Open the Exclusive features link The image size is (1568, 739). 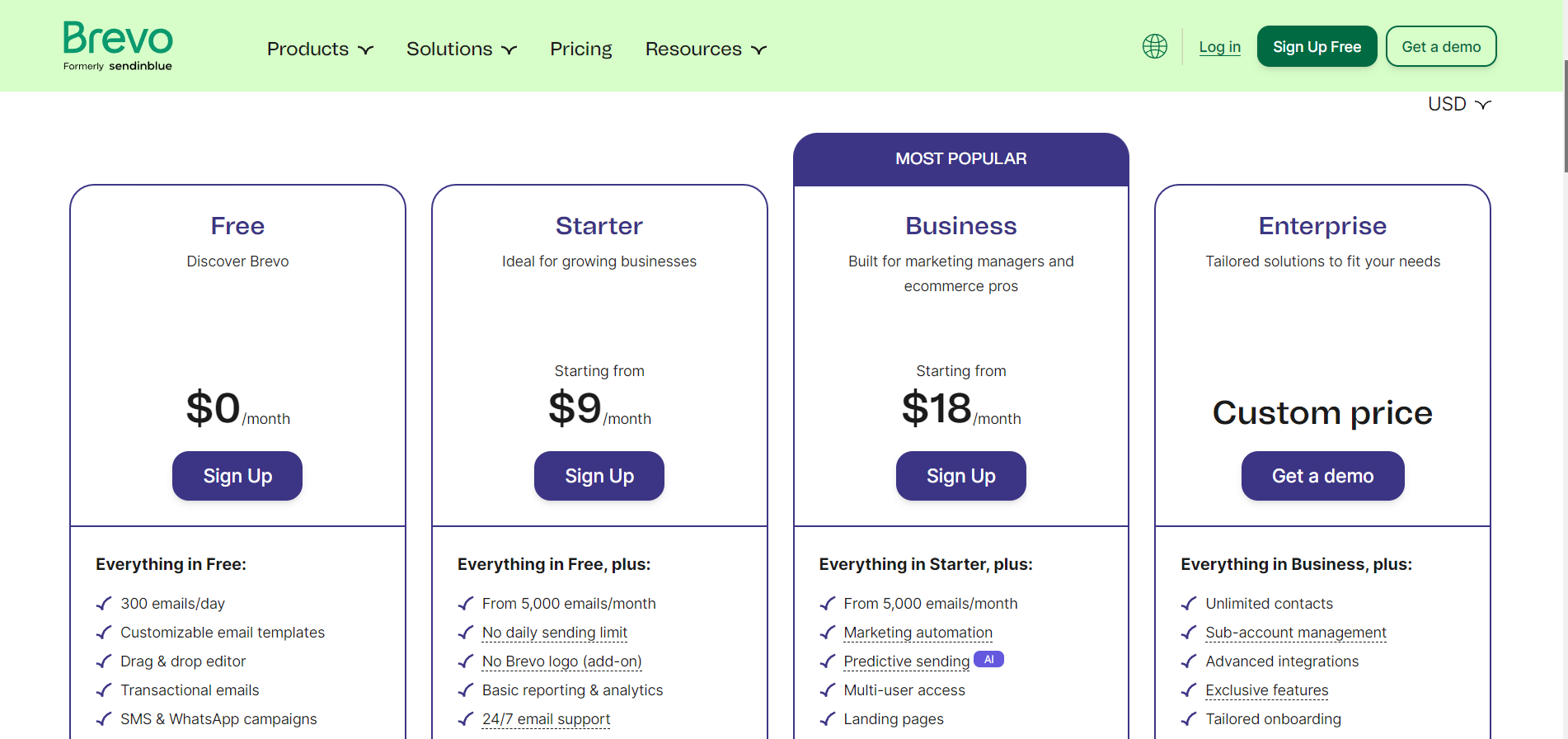tap(1266, 690)
